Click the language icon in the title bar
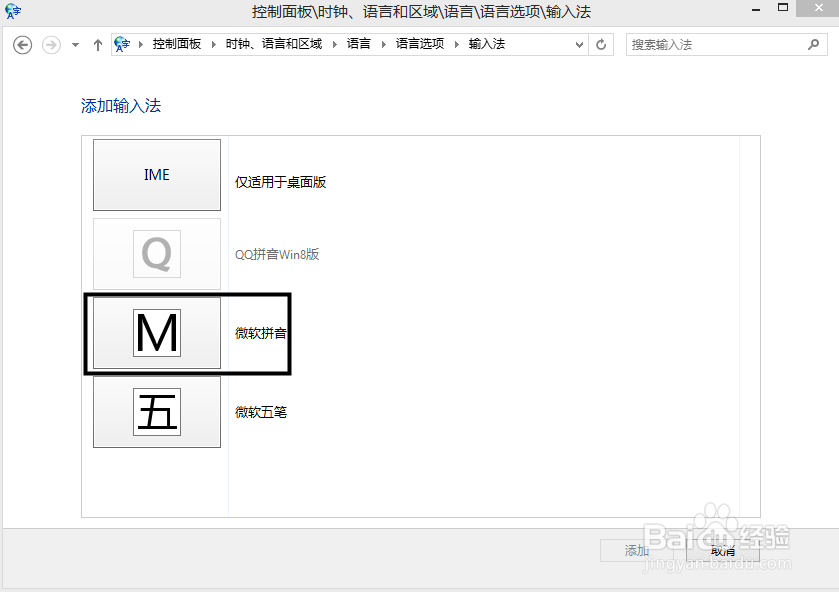The height and width of the screenshot is (592, 839). pos(12,10)
